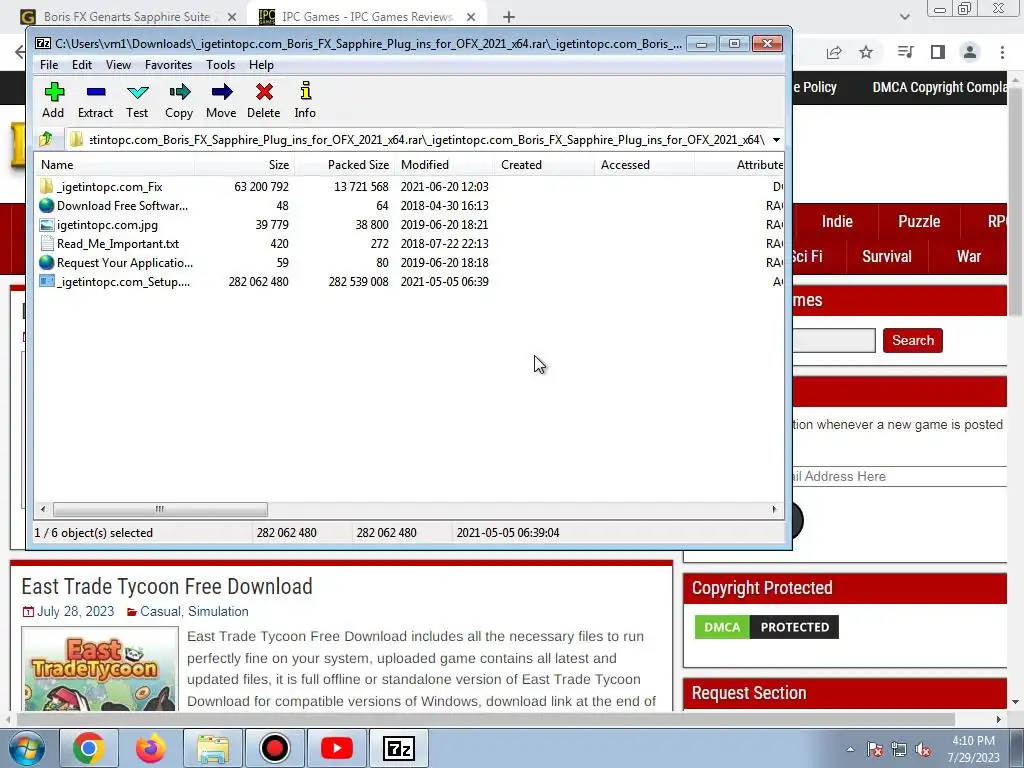The width and height of the screenshot is (1024, 768).
Task: Click the East Trade Tycoon thumbnail
Action: pos(100,669)
